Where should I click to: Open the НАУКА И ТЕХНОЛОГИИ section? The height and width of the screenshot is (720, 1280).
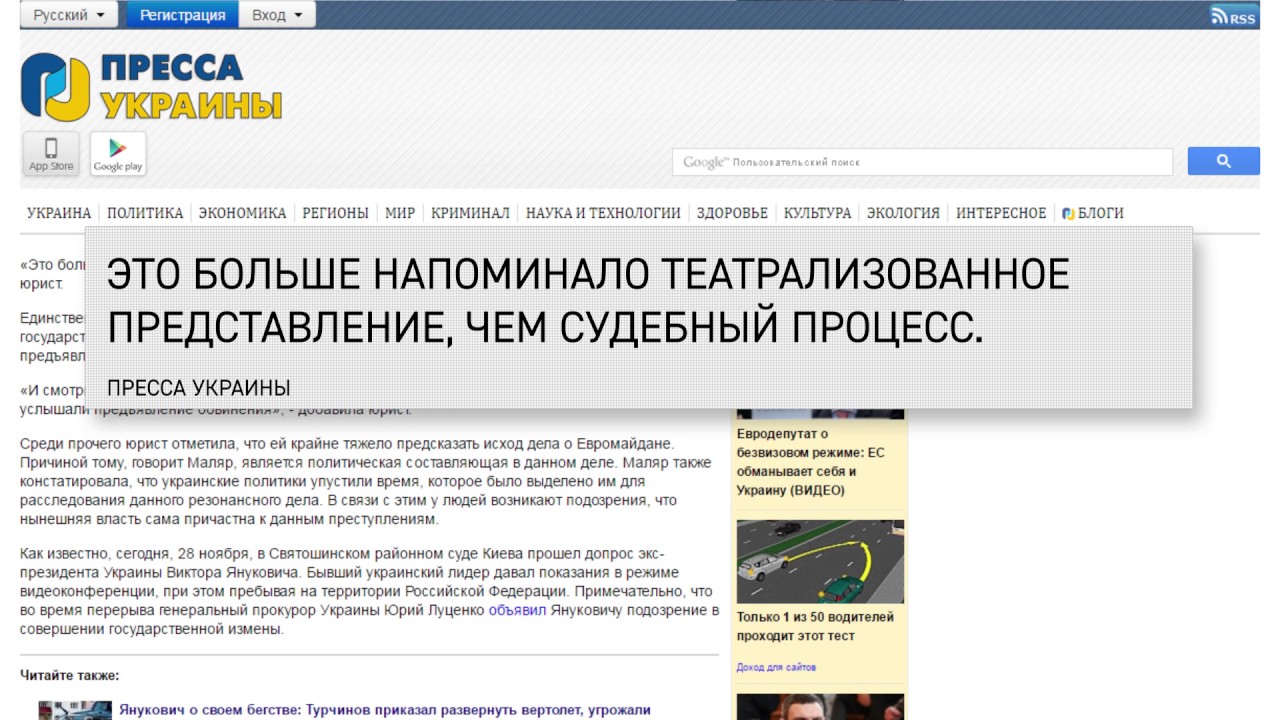pos(603,213)
